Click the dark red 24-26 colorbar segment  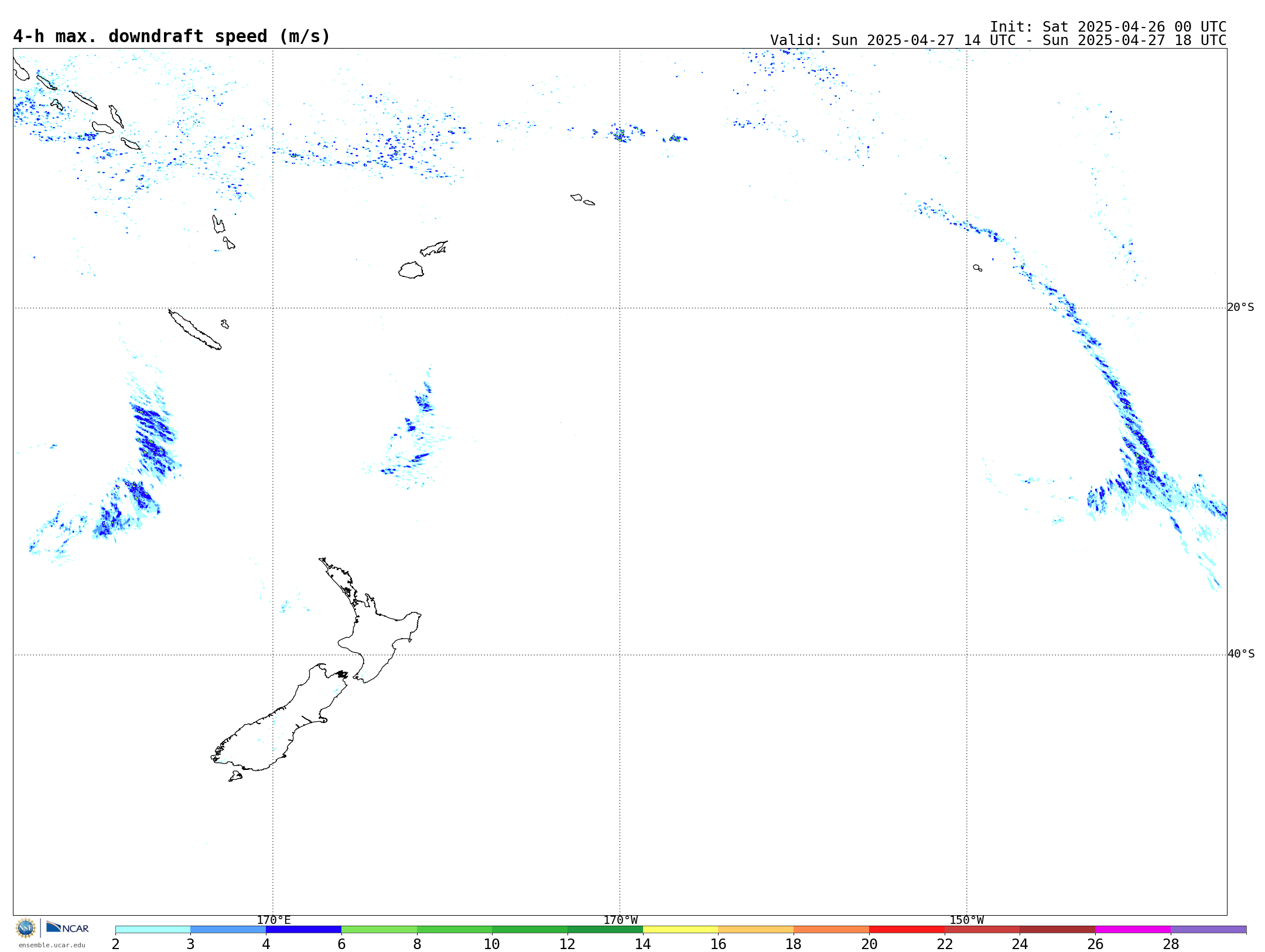click(1058, 930)
